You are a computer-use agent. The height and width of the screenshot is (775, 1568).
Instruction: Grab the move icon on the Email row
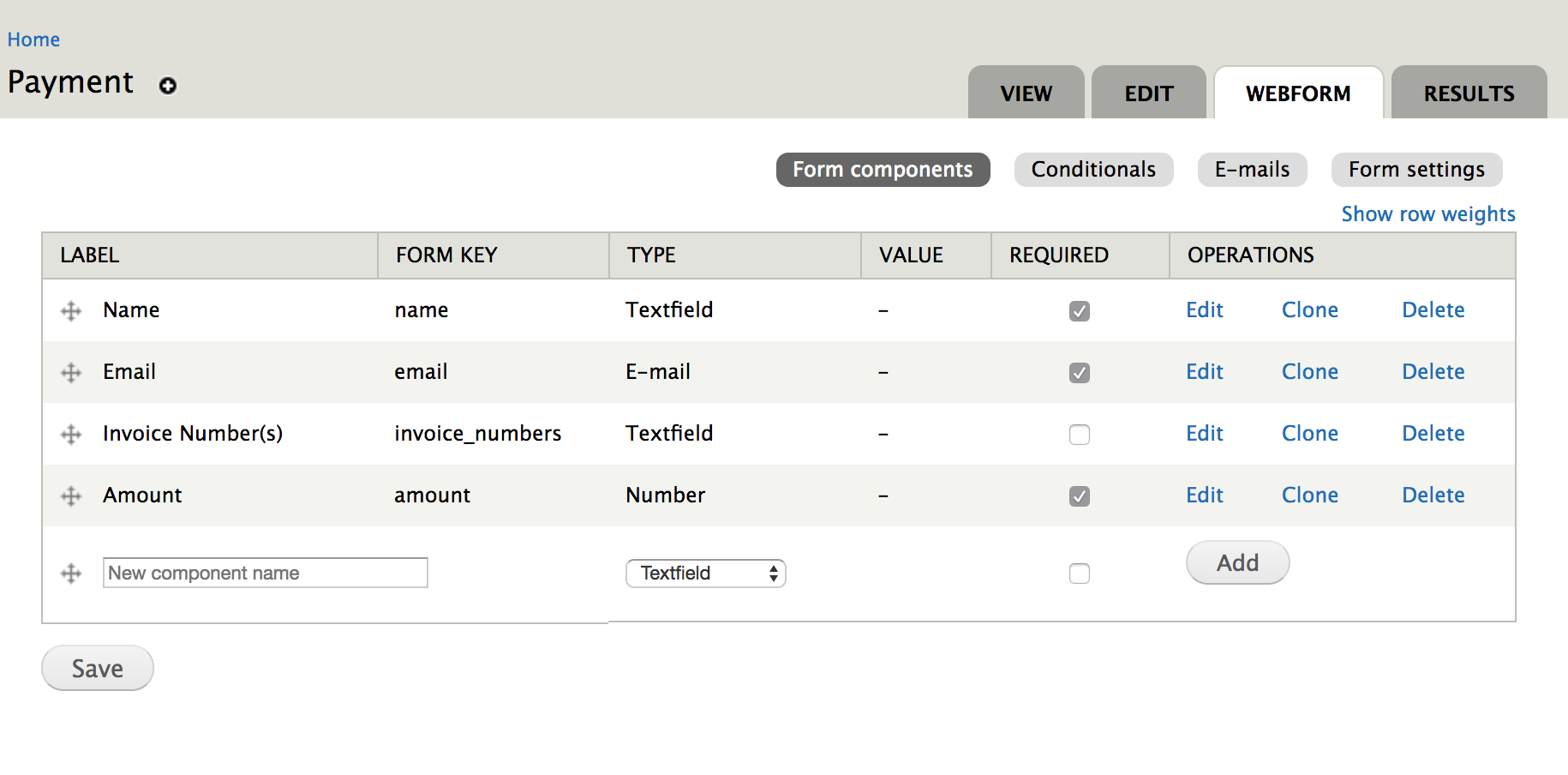pos(70,372)
